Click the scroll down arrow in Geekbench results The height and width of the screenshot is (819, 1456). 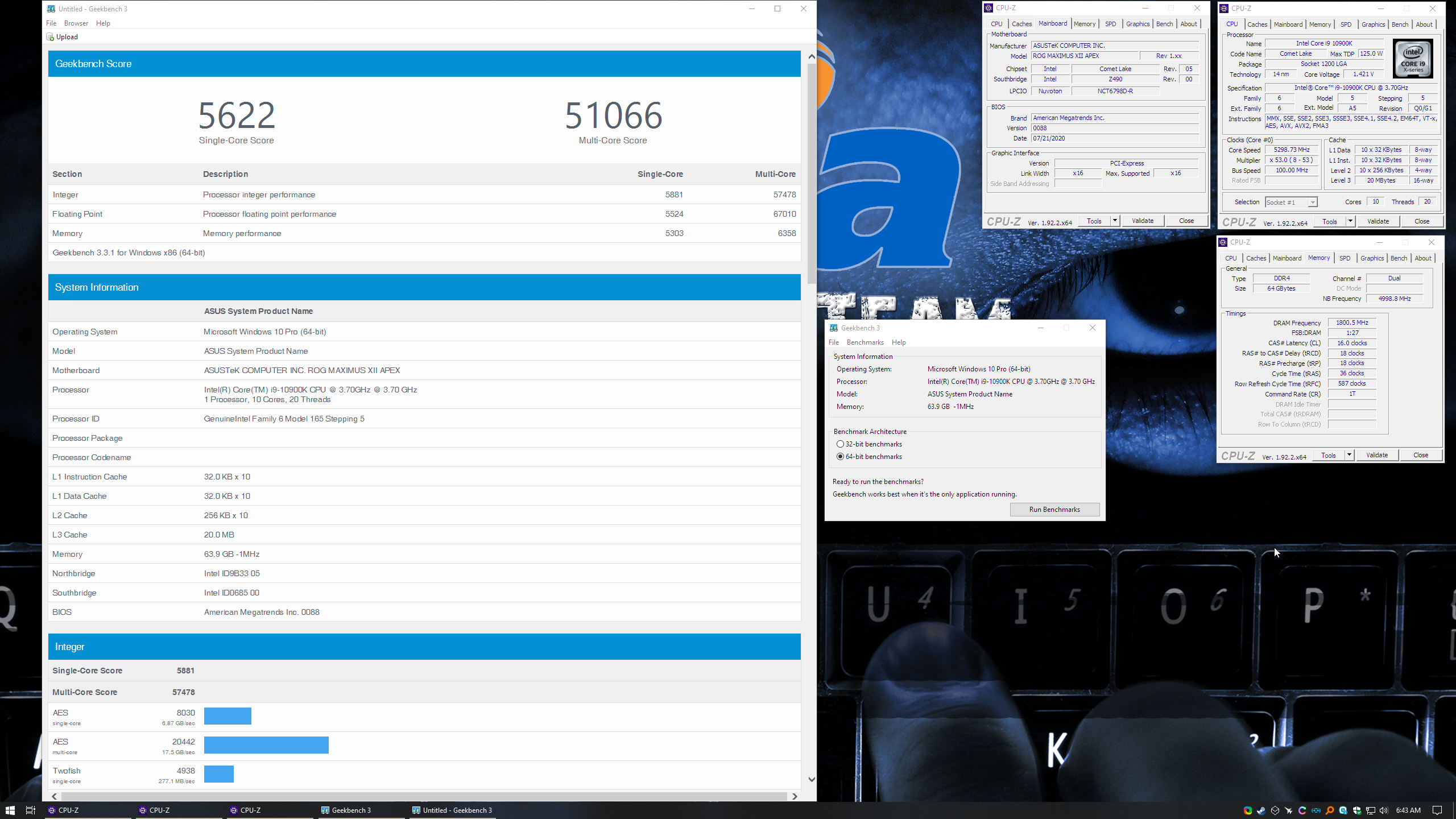(812, 780)
